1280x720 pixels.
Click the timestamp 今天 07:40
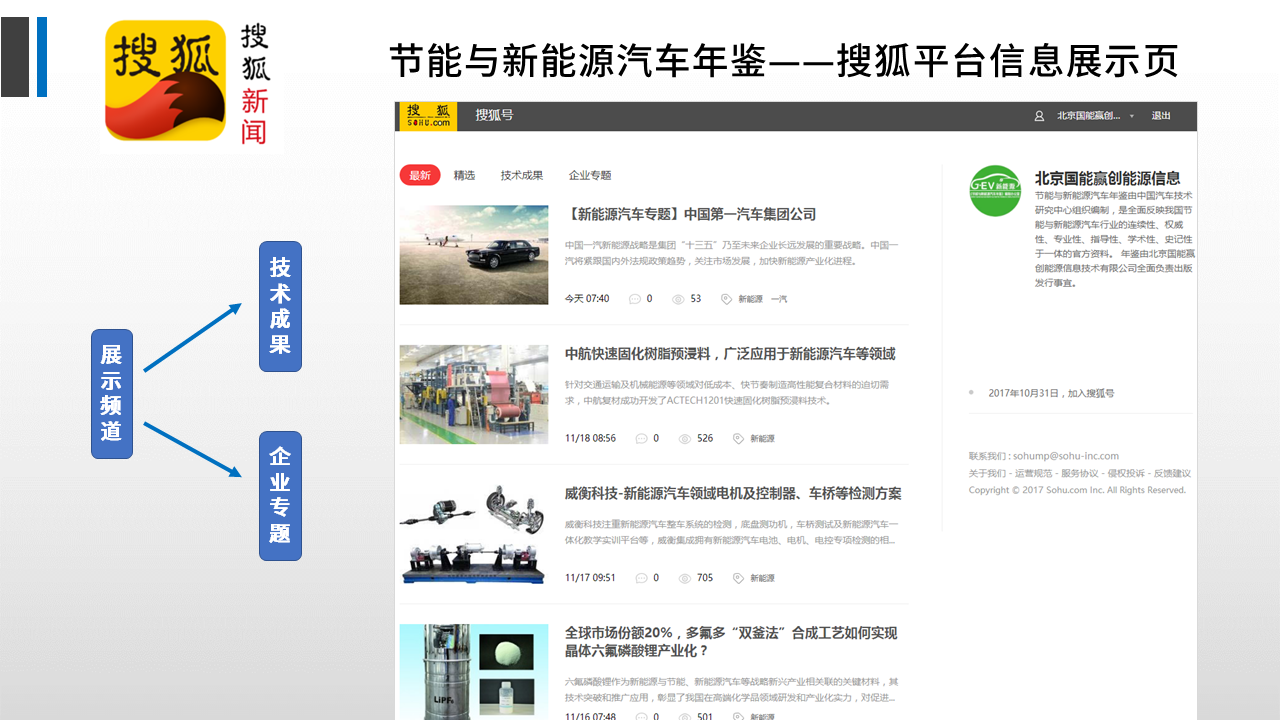tap(587, 299)
